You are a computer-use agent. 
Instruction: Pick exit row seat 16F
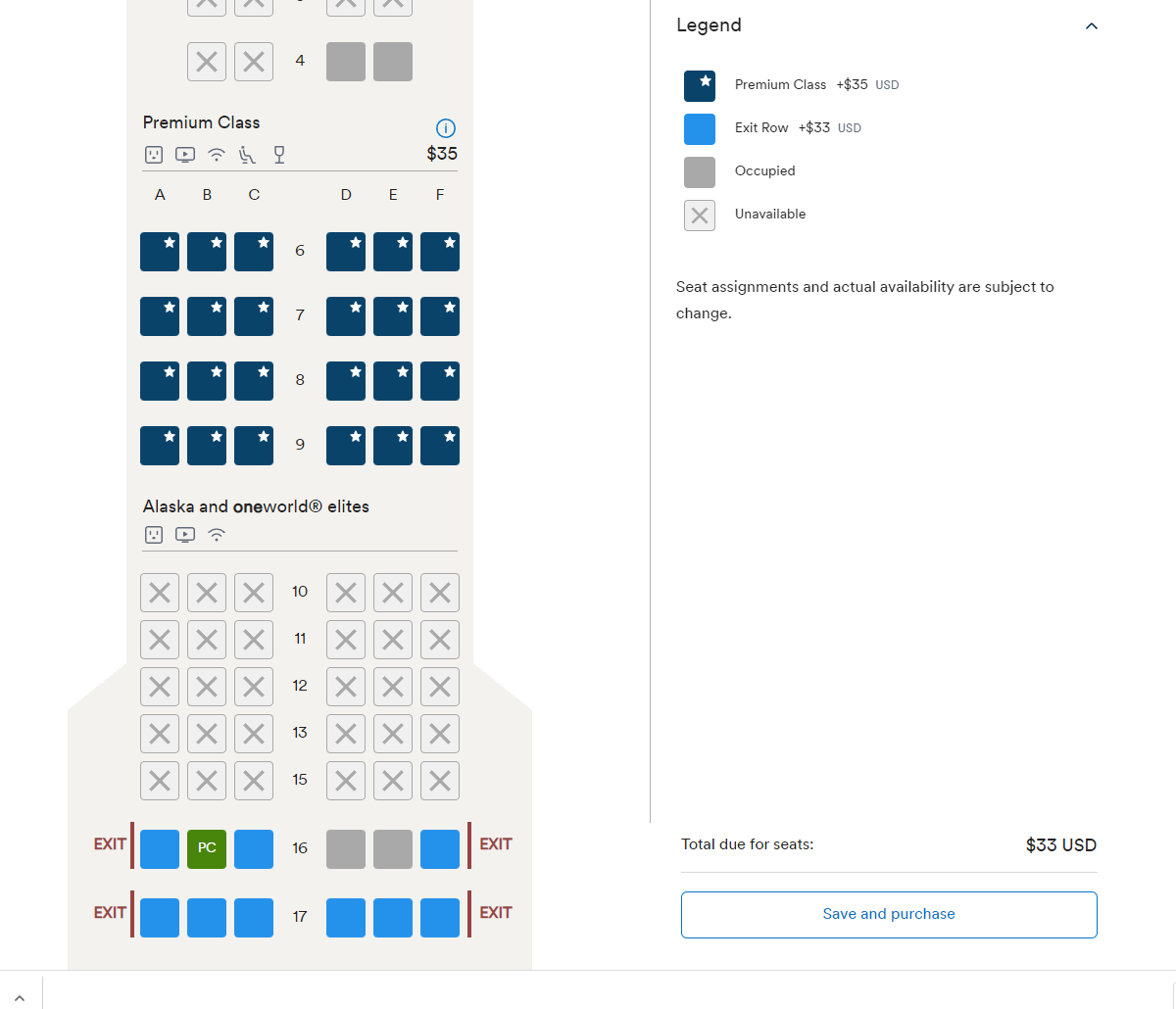coord(440,849)
